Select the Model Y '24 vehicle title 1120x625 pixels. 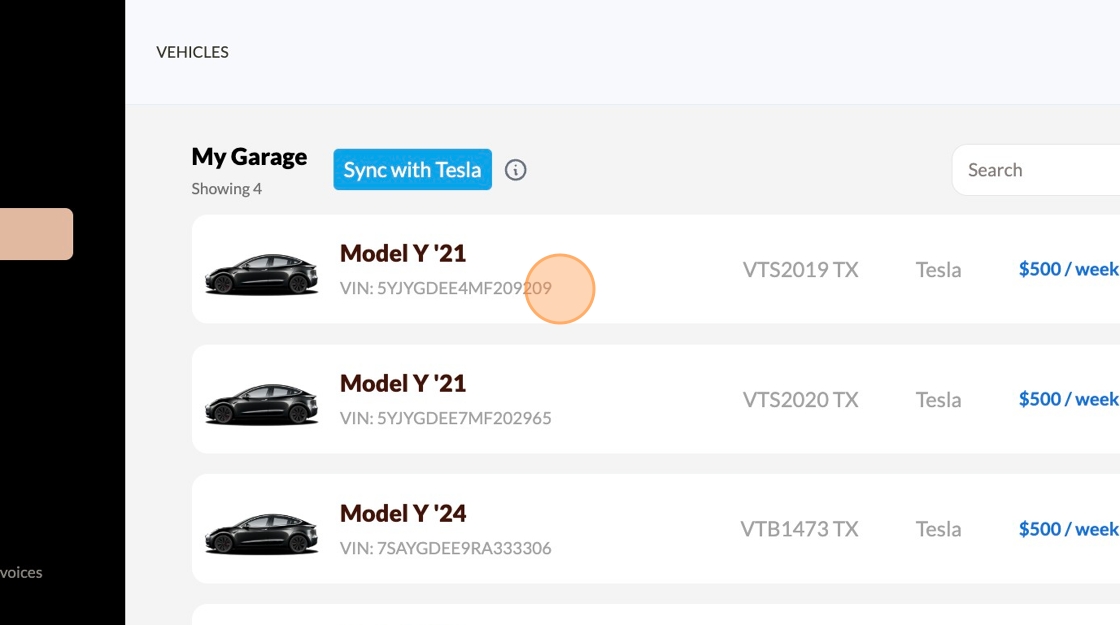403,513
